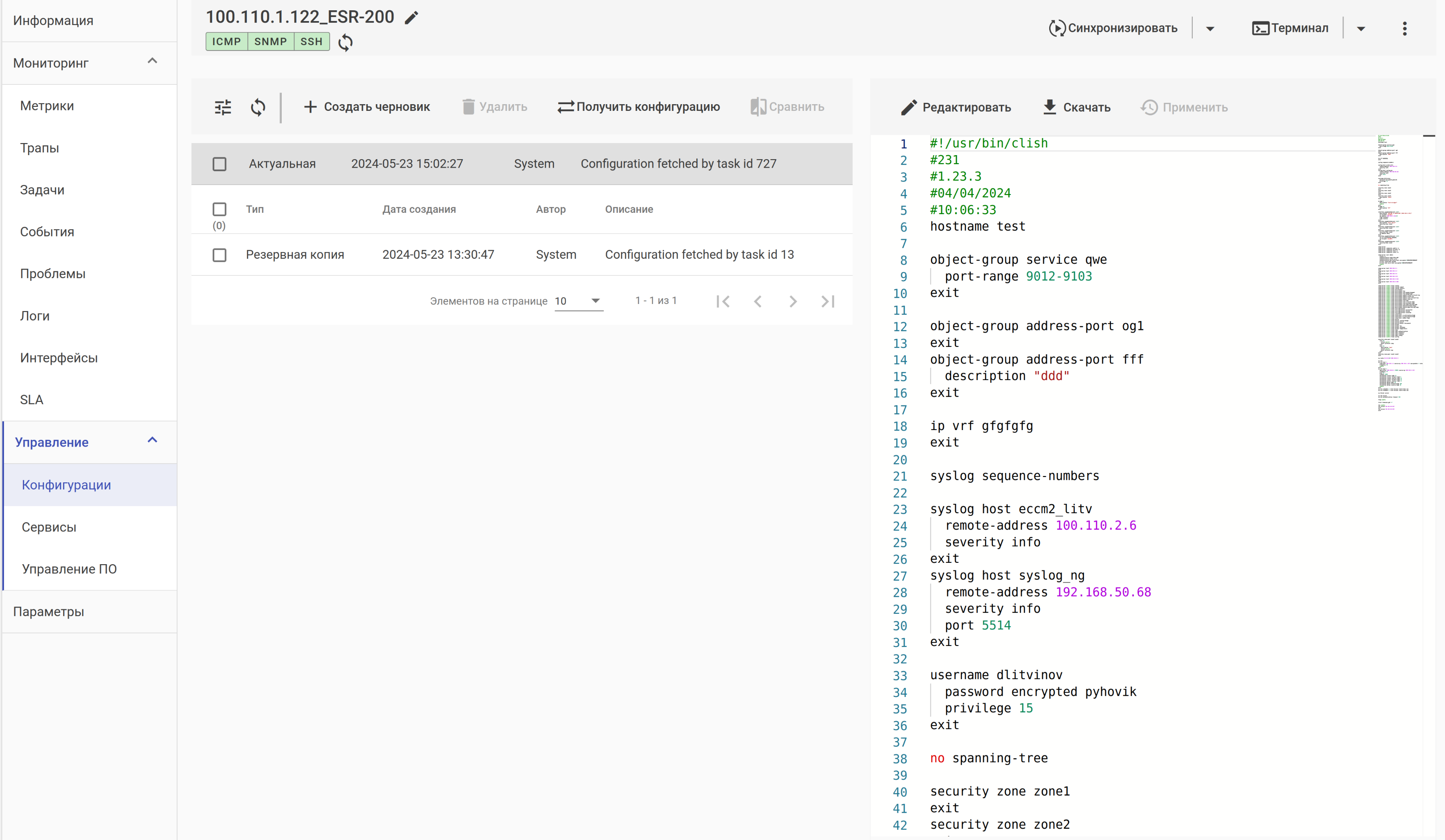Click Получить конфигурацию button
Viewport: 1445px width, 840px height.
click(x=639, y=107)
